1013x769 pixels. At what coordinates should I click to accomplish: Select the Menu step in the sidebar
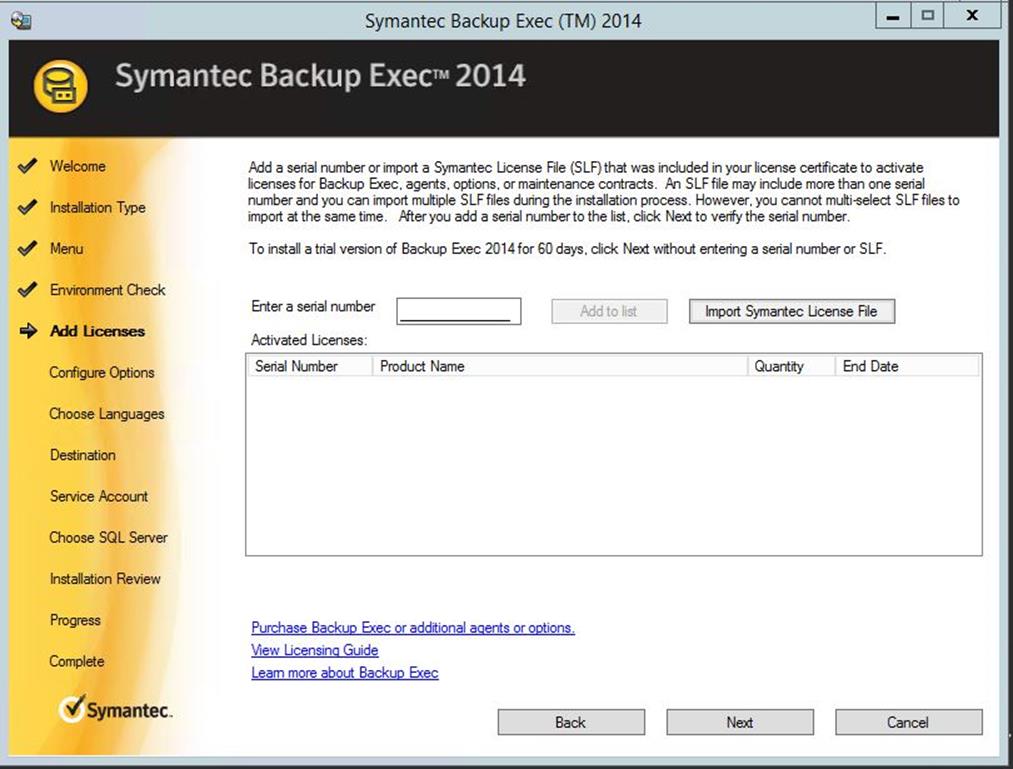[x=67, y=249]
